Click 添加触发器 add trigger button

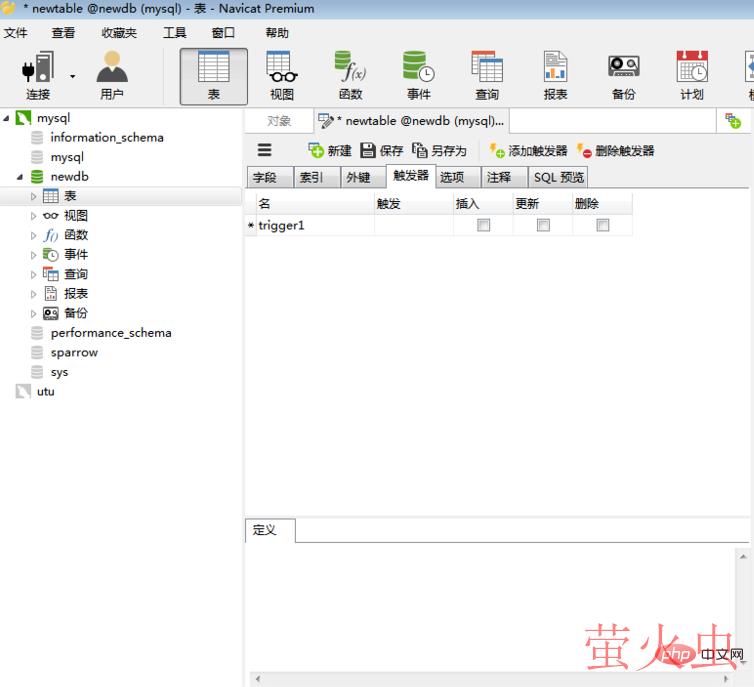click(528, 150)
